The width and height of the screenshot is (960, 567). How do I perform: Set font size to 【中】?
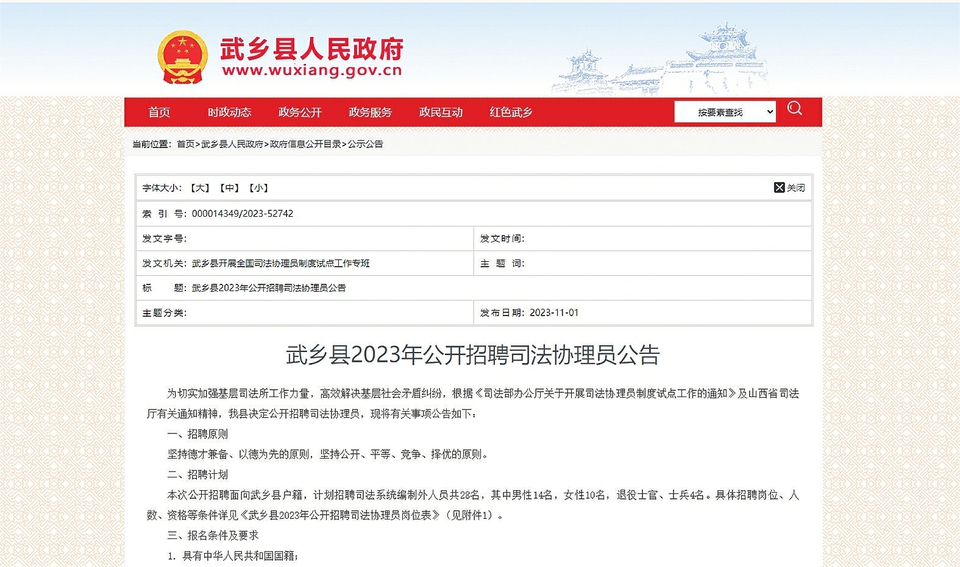pos(230,188)
